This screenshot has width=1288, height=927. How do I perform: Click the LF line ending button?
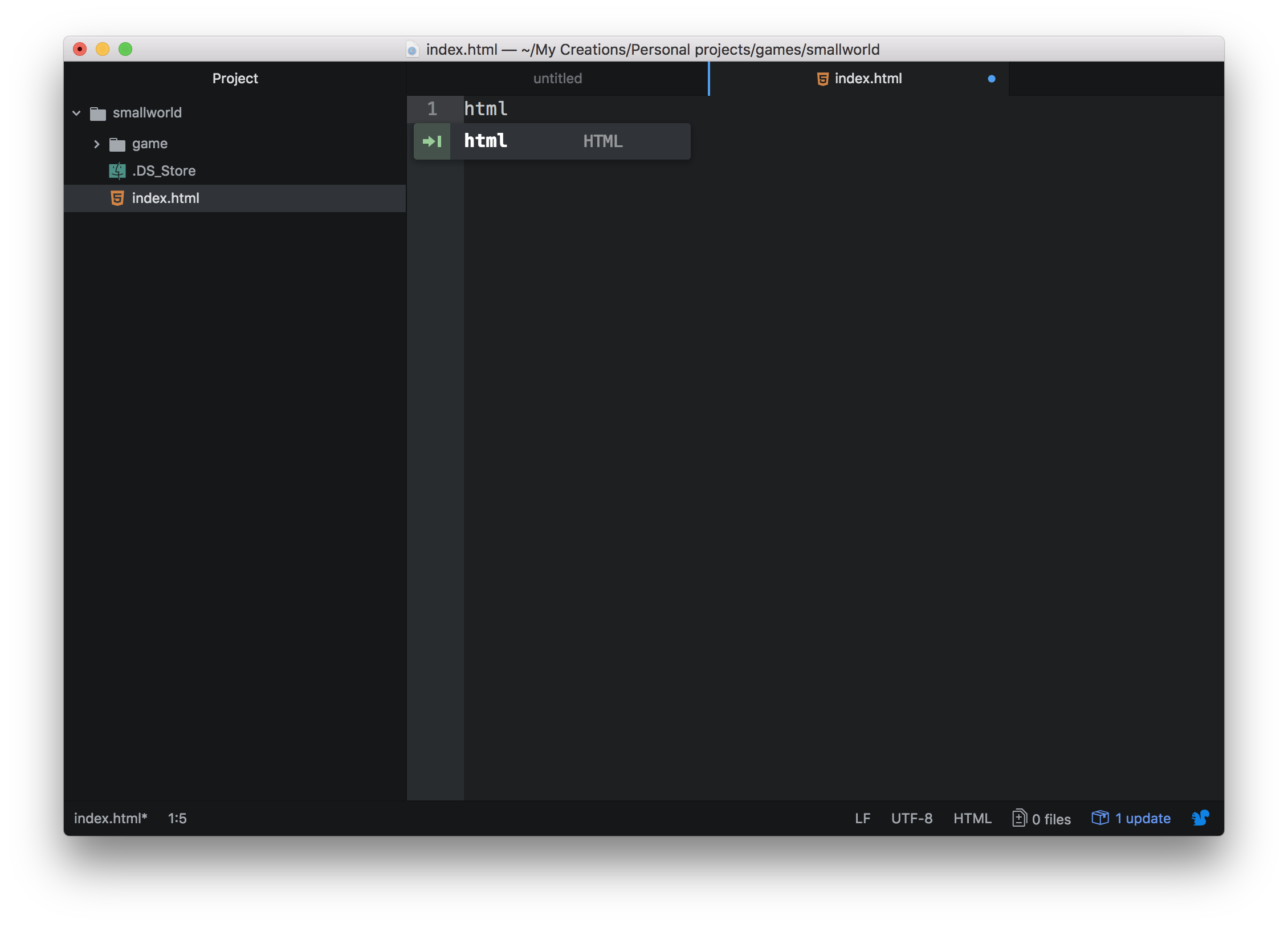tap(862, 819)
